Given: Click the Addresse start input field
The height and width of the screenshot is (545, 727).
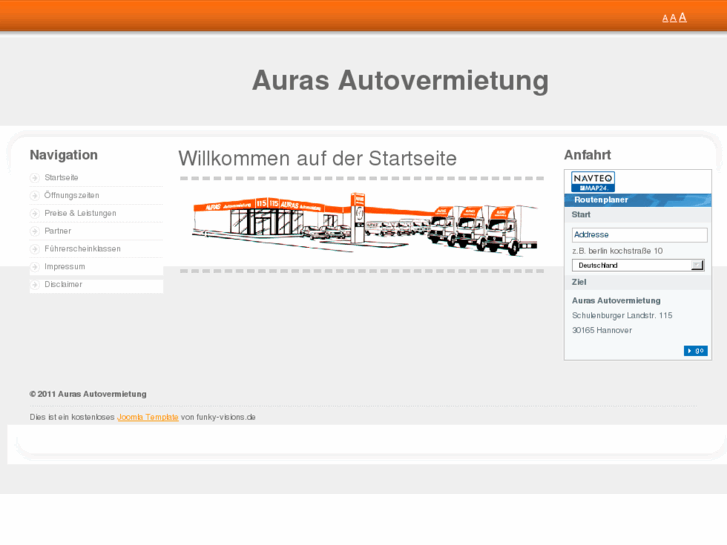Looking at the screenshot, I should [639, 235].
